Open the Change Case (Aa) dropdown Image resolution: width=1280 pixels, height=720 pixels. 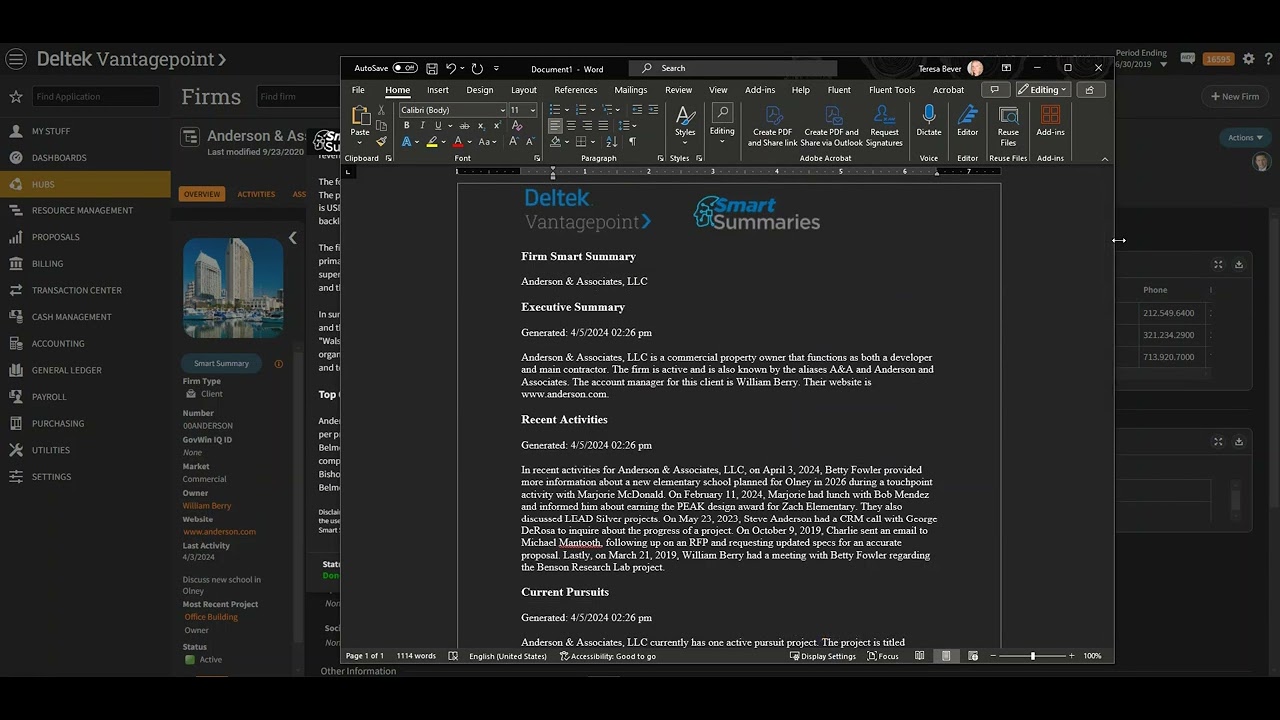tap(487, 142)
